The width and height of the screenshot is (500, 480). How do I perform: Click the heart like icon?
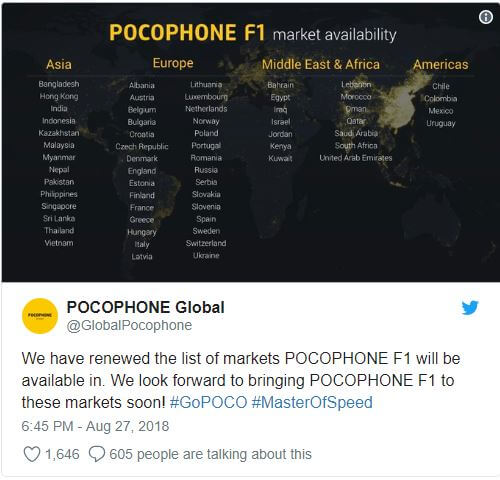click(32, 454)
